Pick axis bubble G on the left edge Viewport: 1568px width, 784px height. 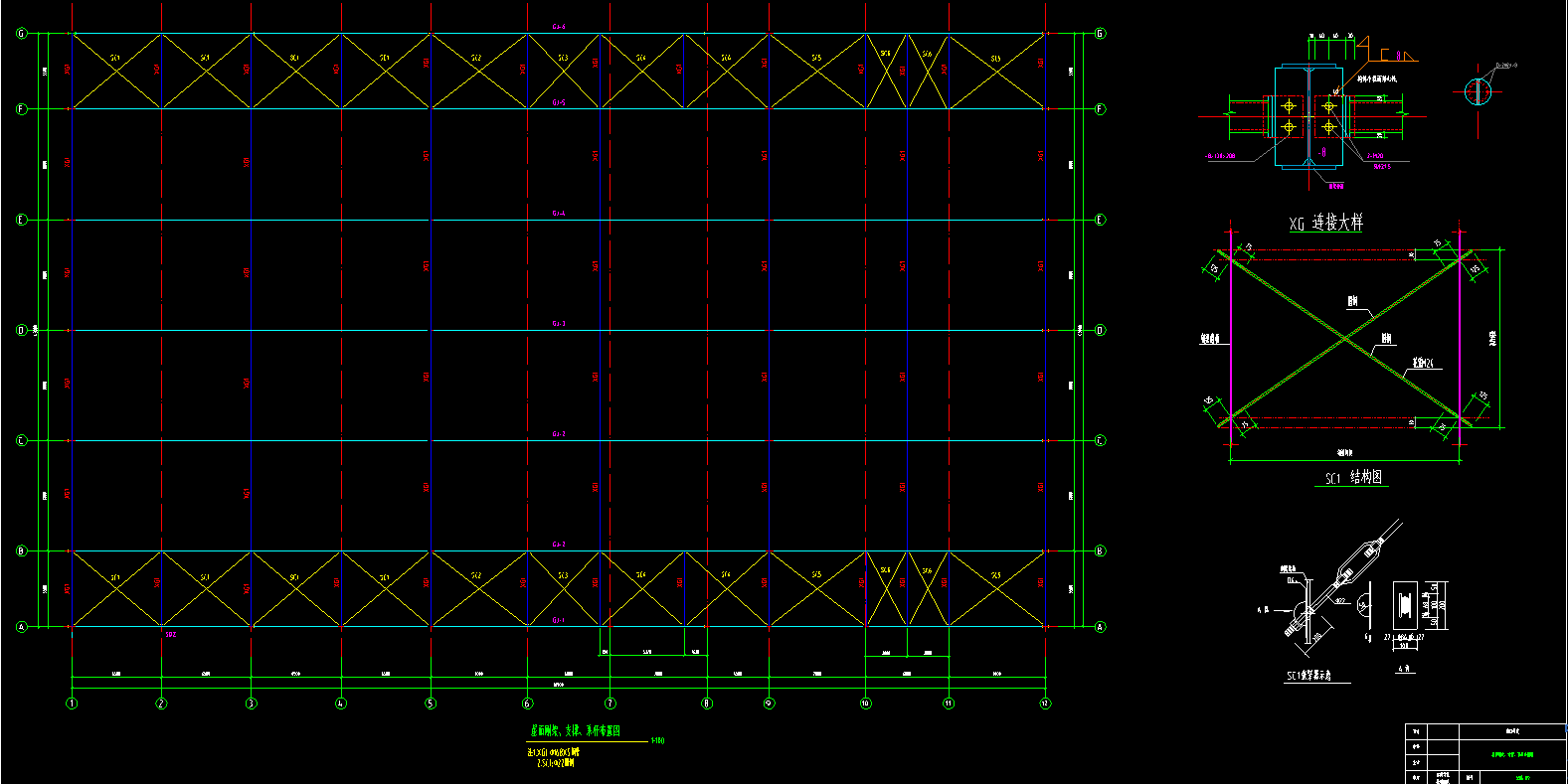click(x=21, y=34)
